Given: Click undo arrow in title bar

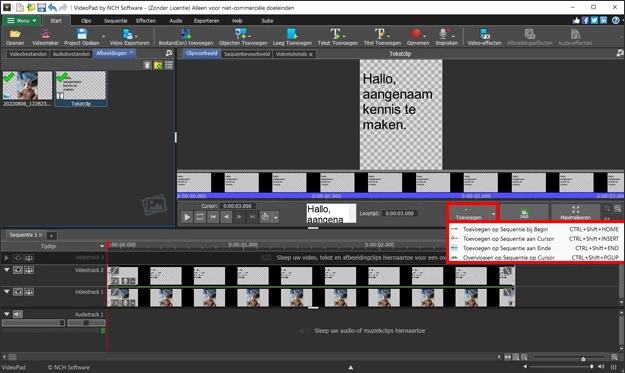Looking at the screenshot, I should 52,8.
